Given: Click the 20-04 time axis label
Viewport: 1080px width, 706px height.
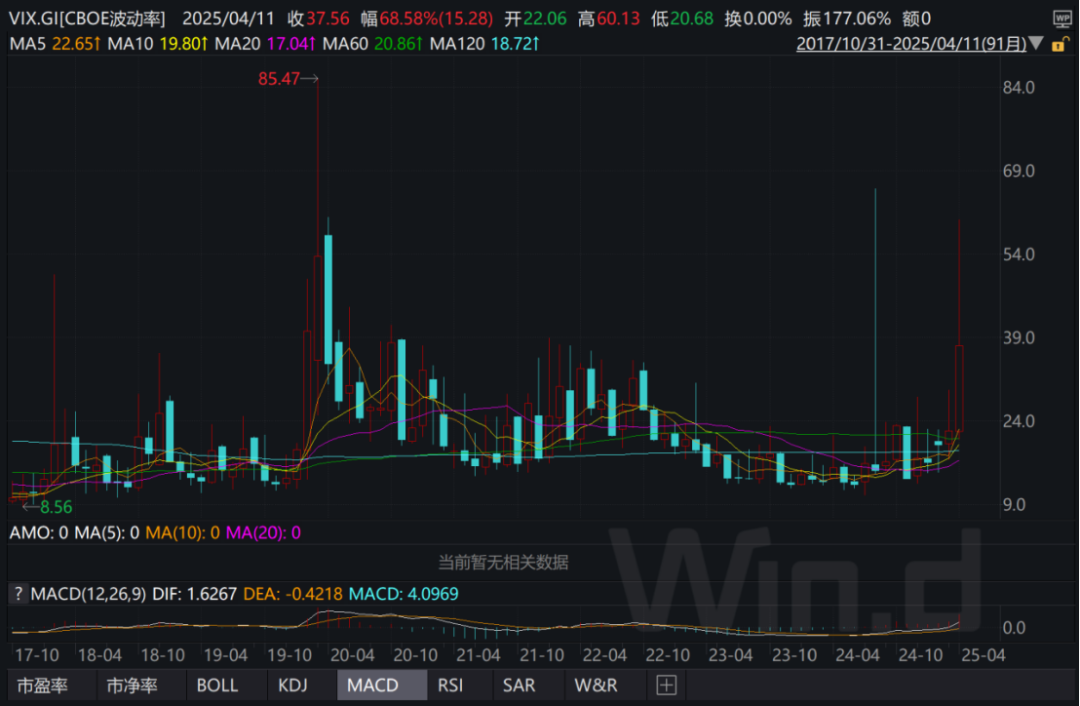Looking at the screenshot, I should (352, 655).
